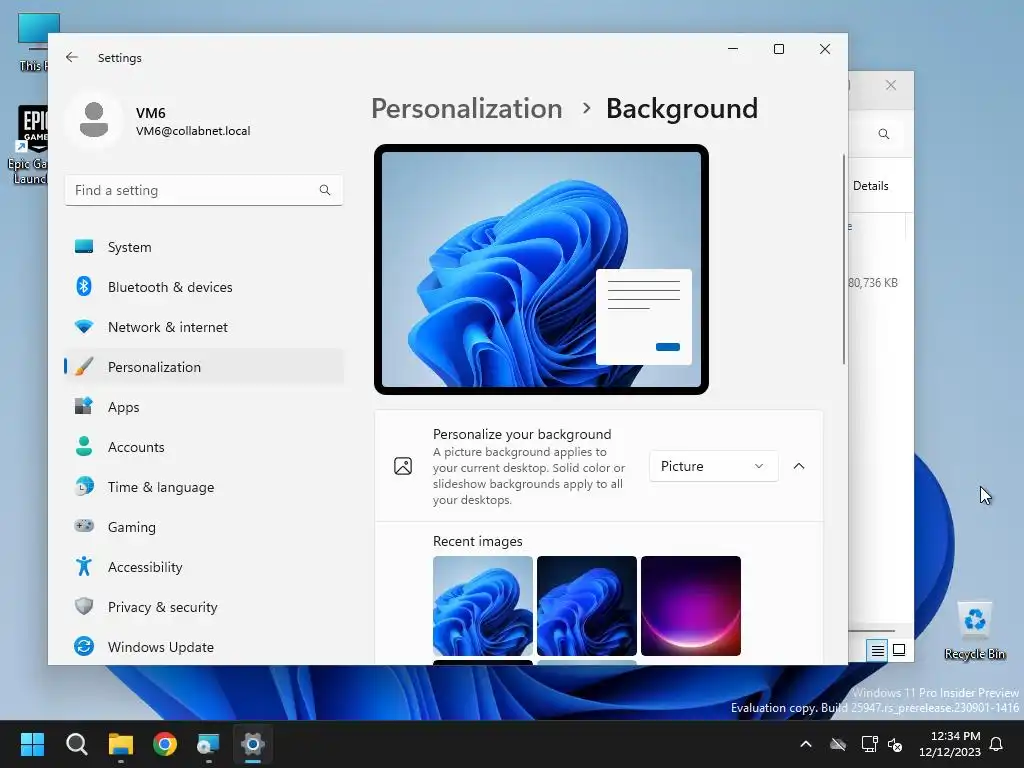Viewport: 1024px width, 768px height.
Task: Minimize the Settings window
Action: (733, 49)
